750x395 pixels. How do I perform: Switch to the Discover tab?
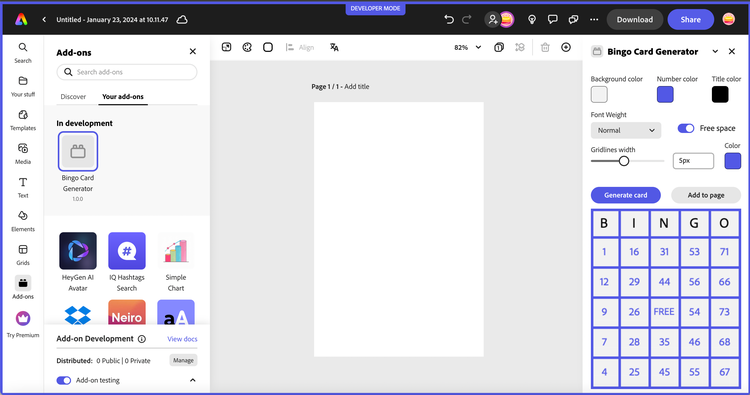point(73,97)
